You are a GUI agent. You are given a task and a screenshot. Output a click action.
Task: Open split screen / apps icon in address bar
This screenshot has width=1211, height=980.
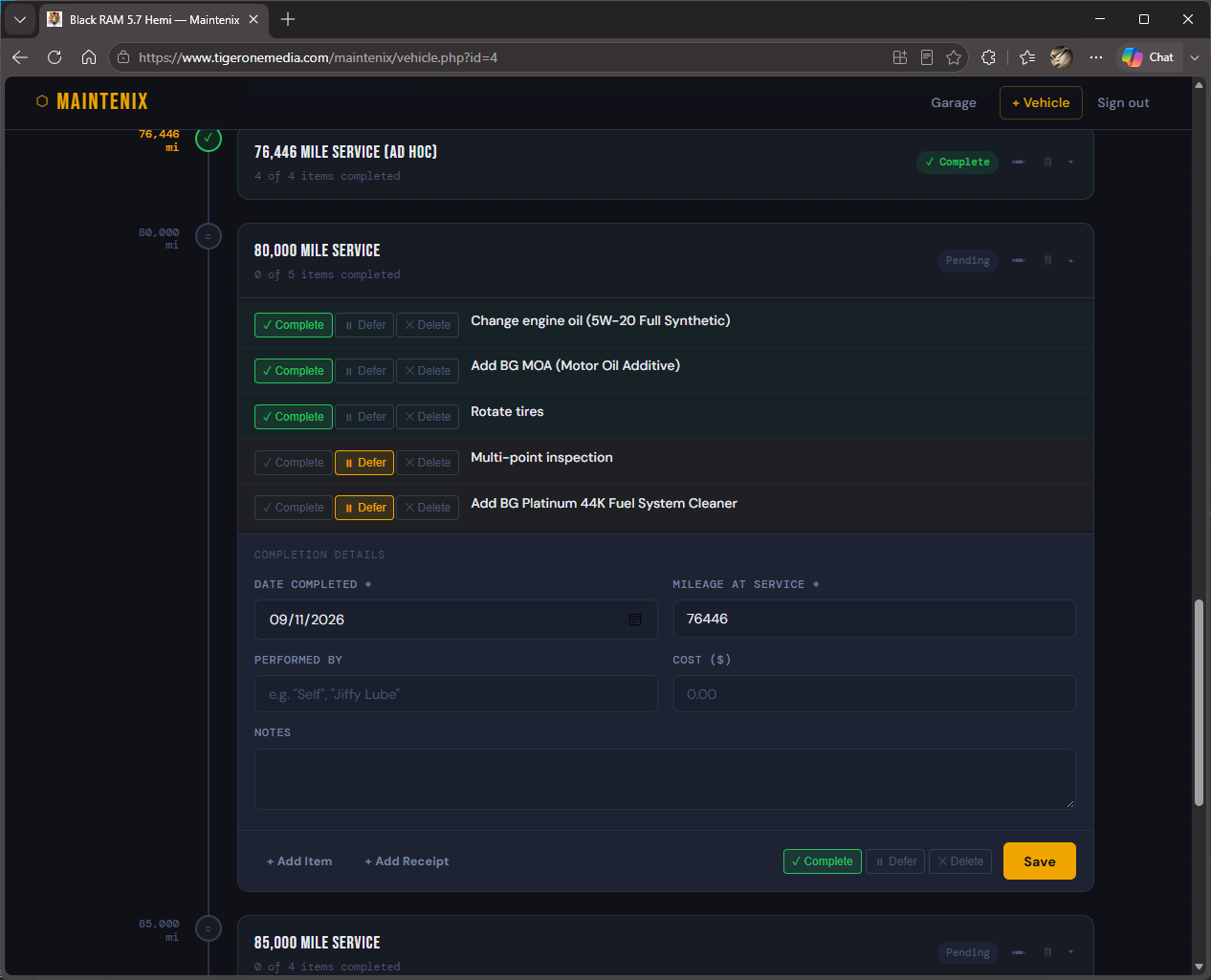tap(900, 57)
